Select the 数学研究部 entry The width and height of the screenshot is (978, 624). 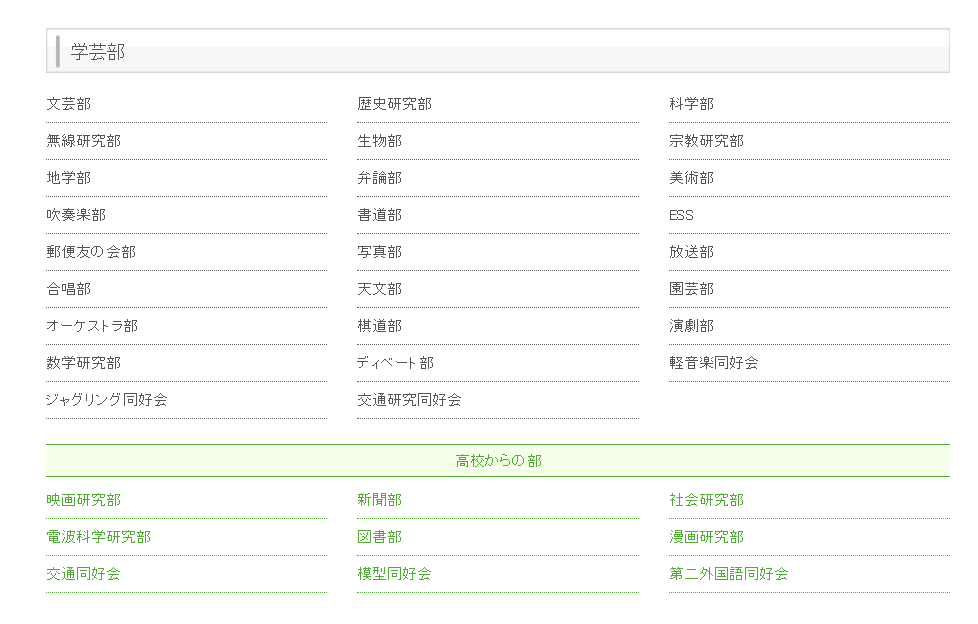click(84, 363)
